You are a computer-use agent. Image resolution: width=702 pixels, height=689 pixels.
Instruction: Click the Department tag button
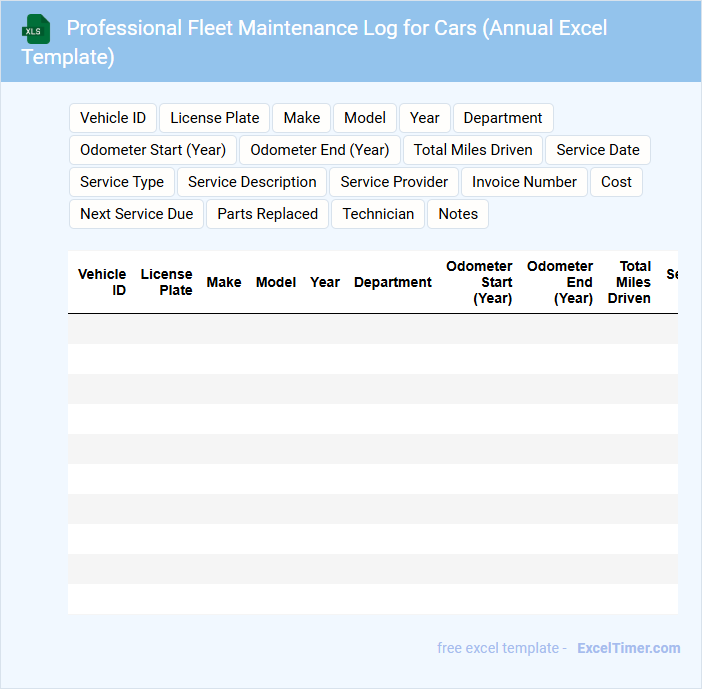tap(503, 118)
